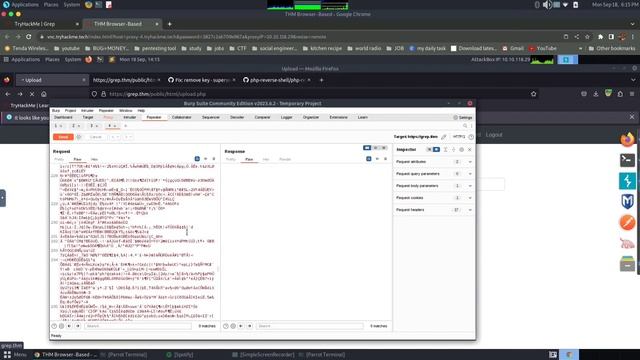This screenshot has width=640, height=360.
Task: Click the Request pane search field
Action: point(138,326)
